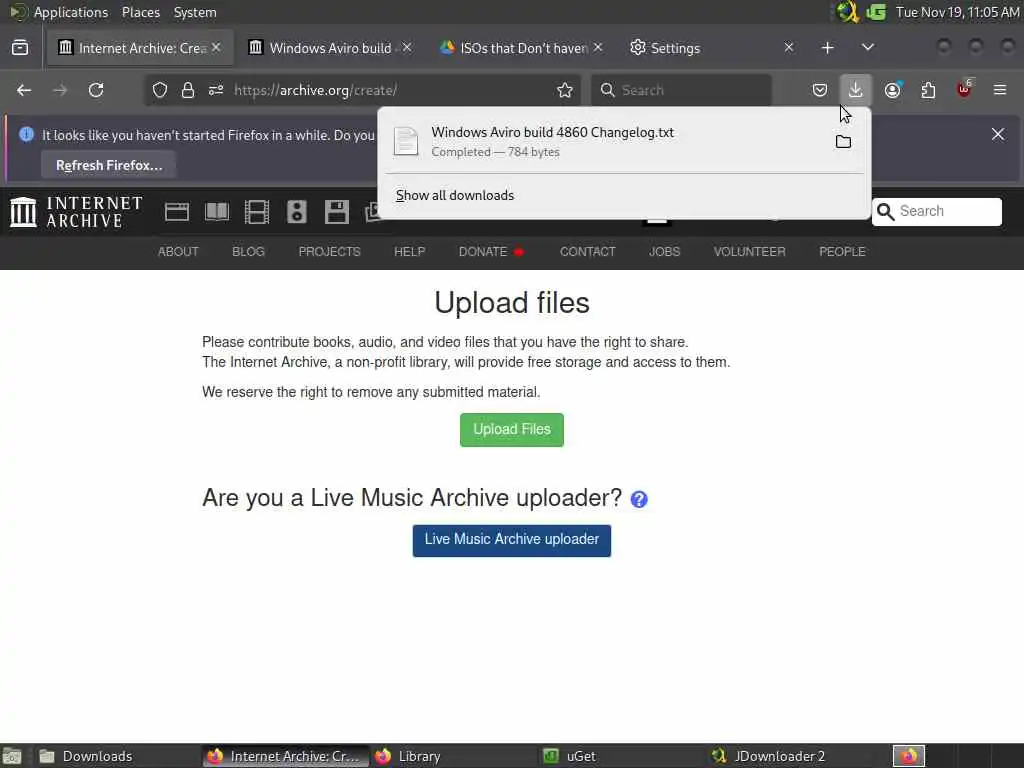Click the Refresh Firefox button

[109, 165]
